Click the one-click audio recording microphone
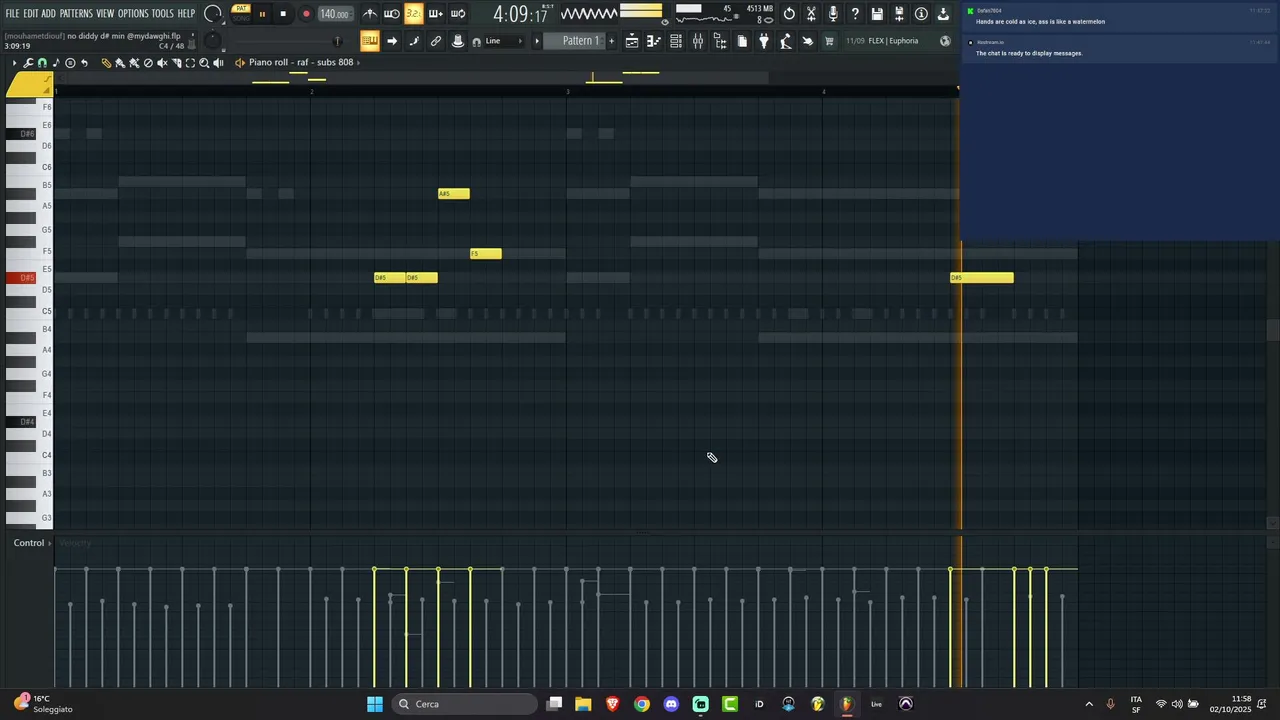The height and width of the screenshot is (720, 1280). pos(833,14)
